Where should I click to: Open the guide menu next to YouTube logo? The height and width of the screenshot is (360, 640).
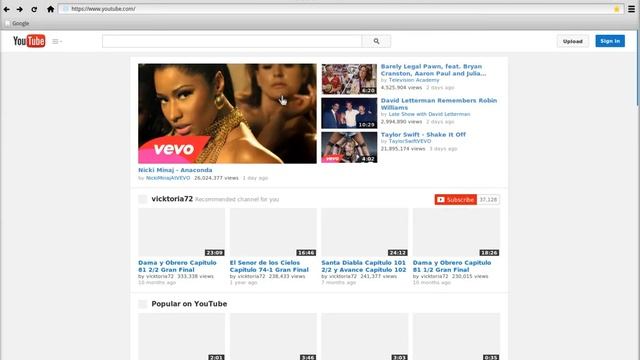click(x=57, y=41)
